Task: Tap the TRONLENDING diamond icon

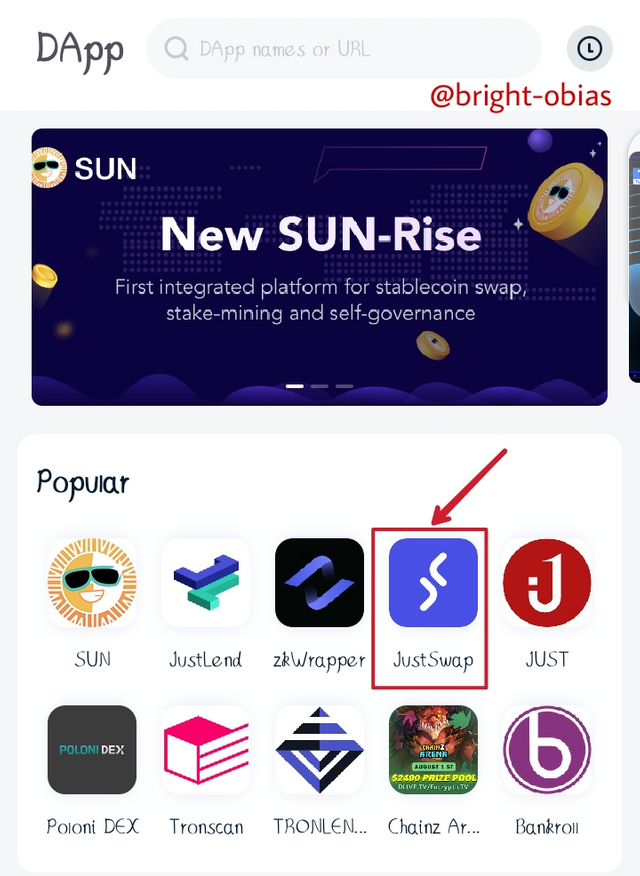Action: 319,750
